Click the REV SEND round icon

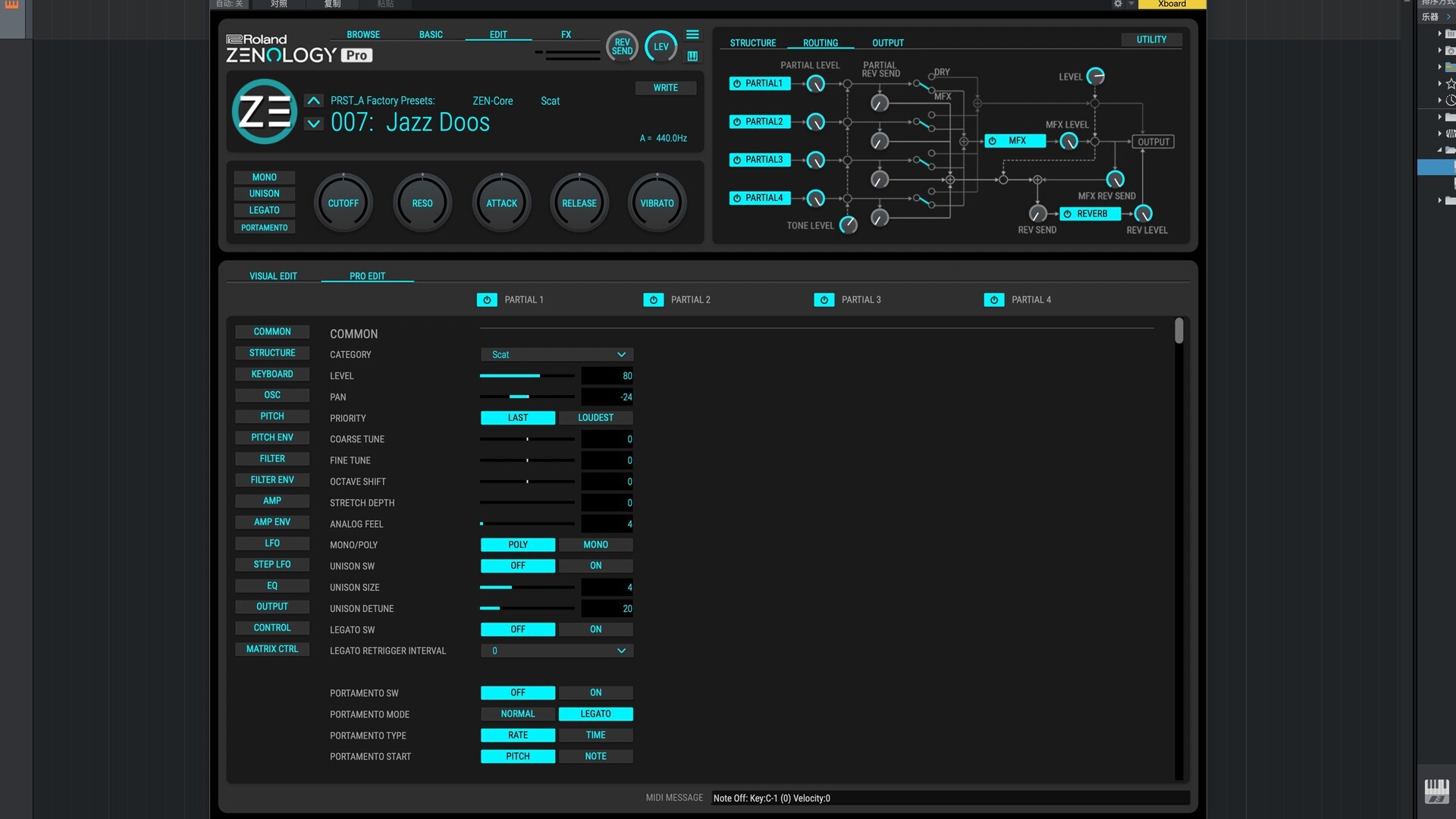(x=622, y=47)
